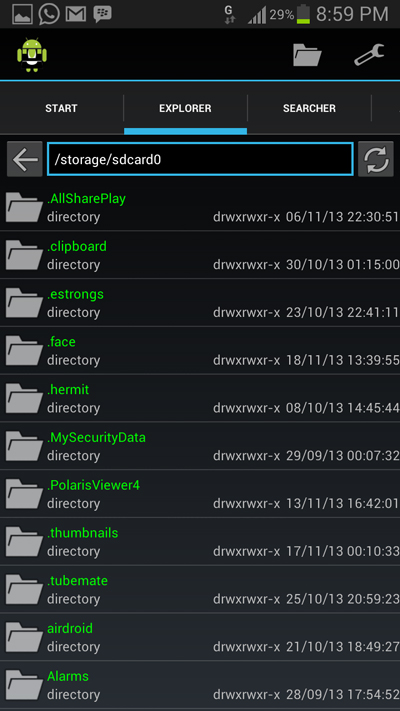The width and height of the screenshot is (400, 711).
Task: Select the EXPLORER tab
Action: [185, 108]
